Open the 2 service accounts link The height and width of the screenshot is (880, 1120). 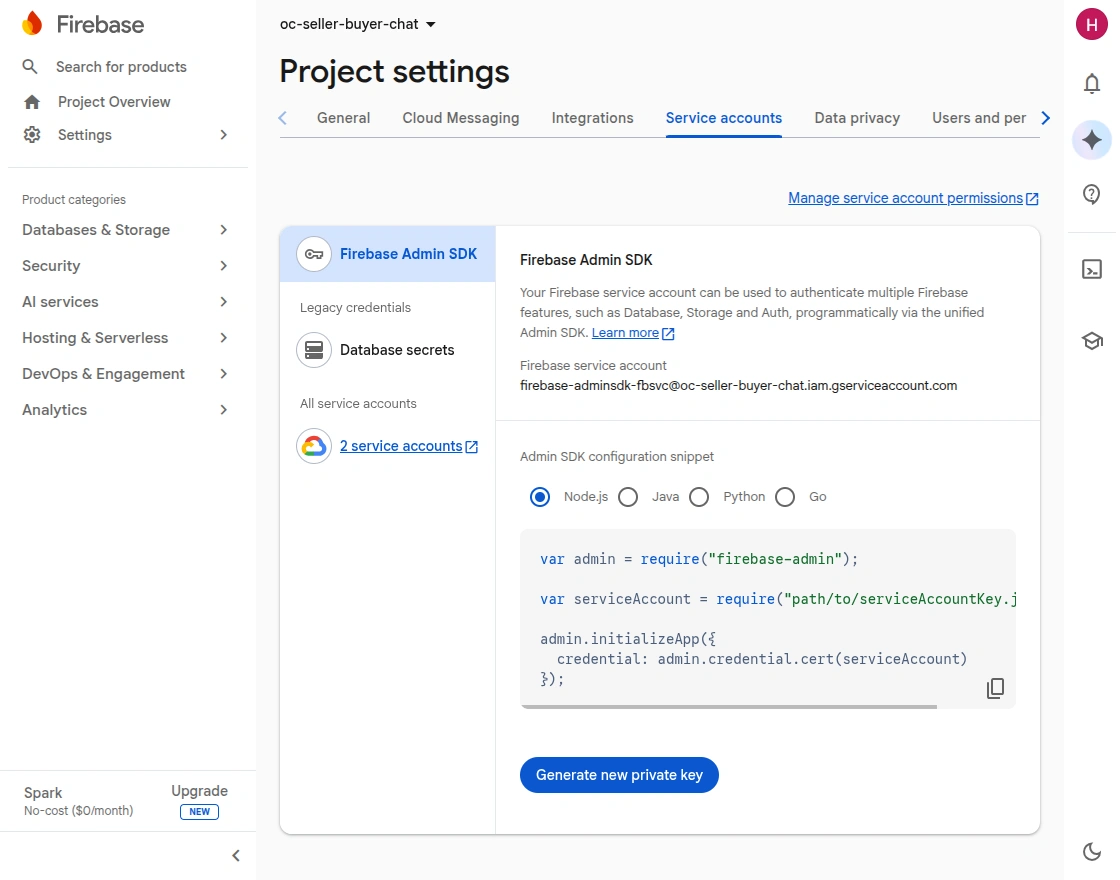coord(401,446)
